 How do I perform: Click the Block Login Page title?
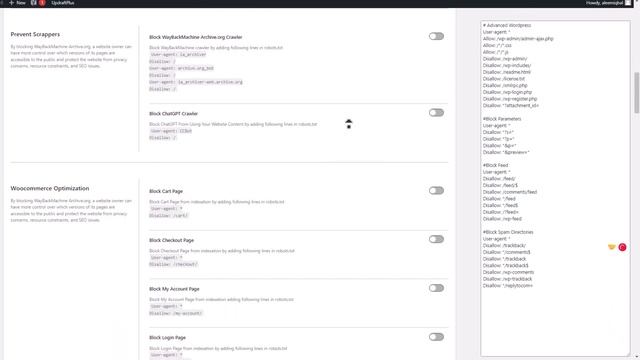pos(167,338)
